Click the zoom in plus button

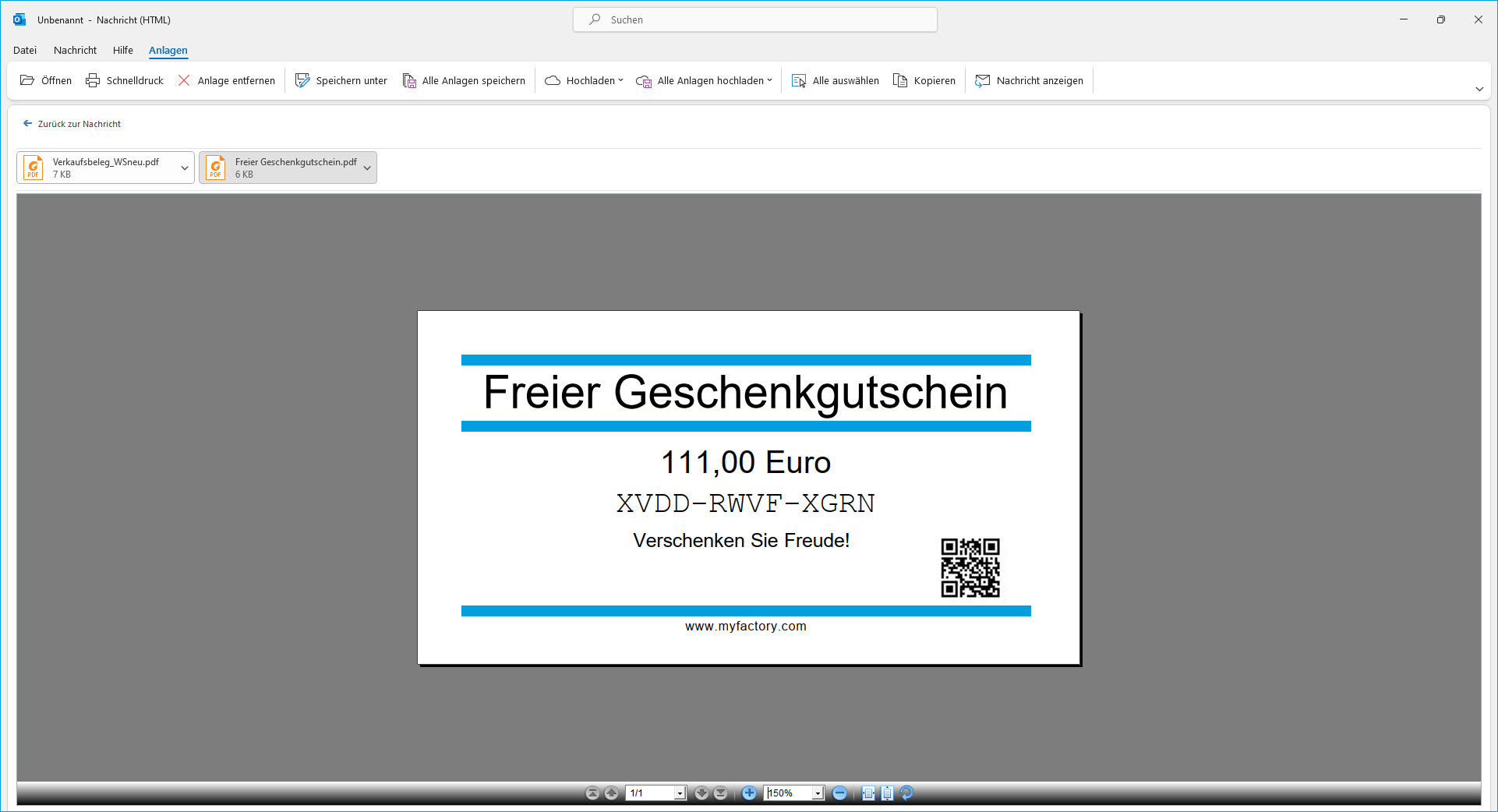tap(749, 793)
